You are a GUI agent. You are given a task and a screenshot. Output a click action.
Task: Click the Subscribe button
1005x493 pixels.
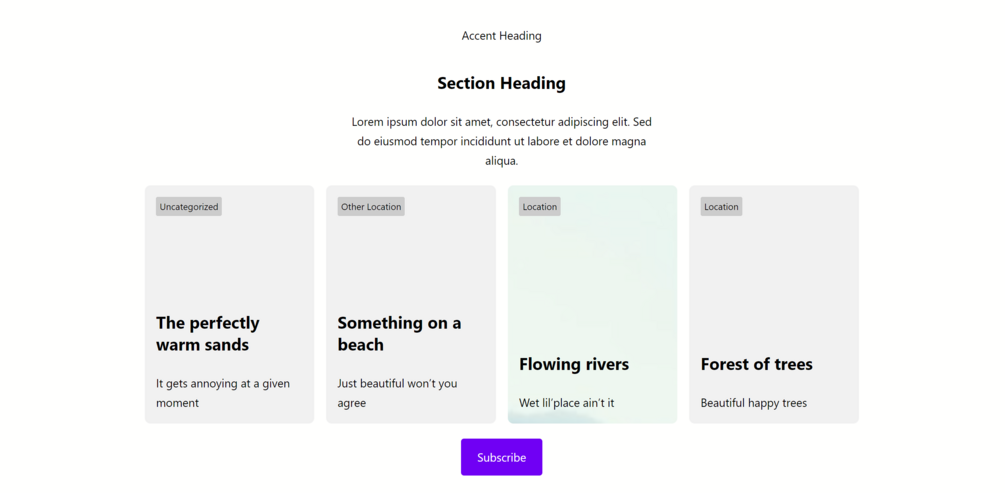501,457
